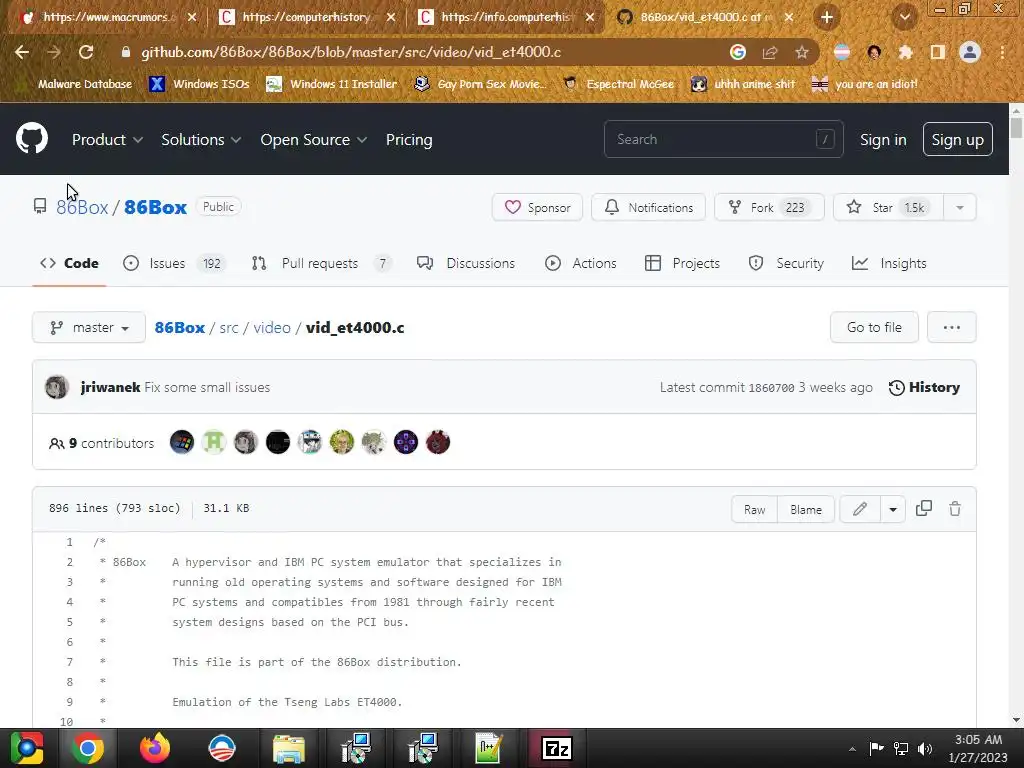Click the Sign in link
This screenshot has height=768, width=1024.
883,140
